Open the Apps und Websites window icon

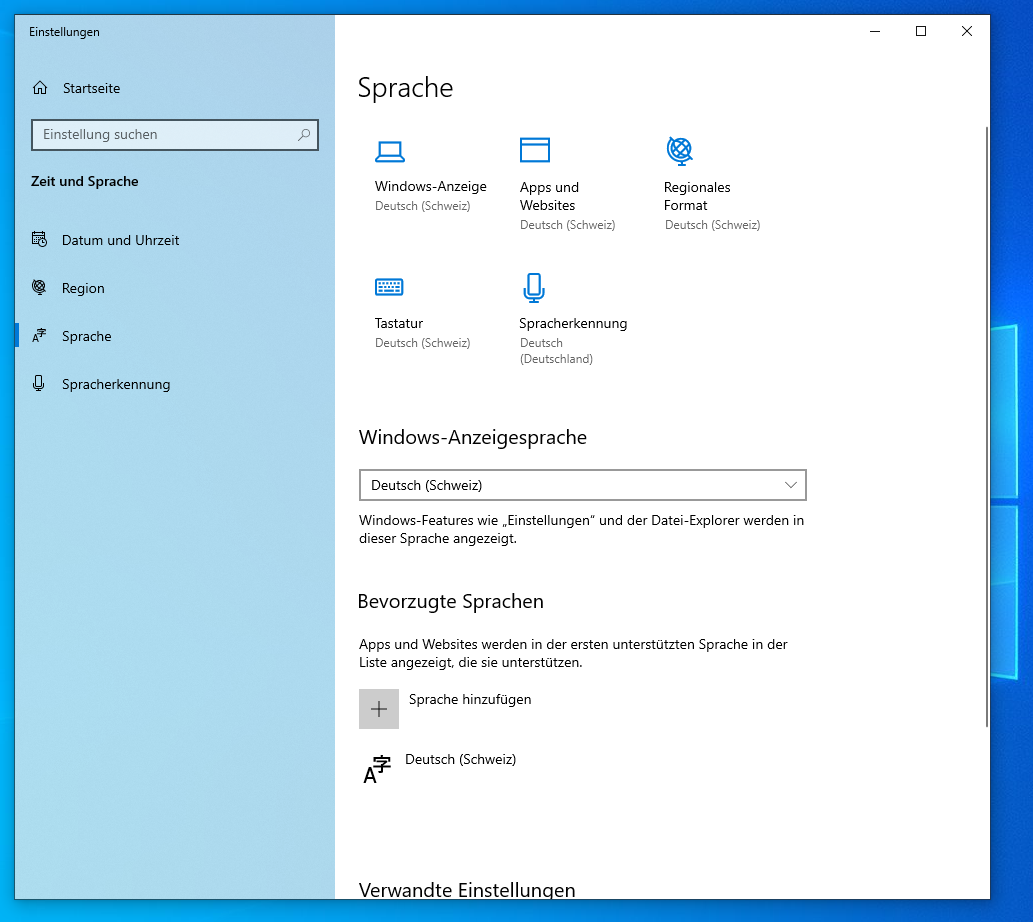pyautogui.click(x=535, y=150)
